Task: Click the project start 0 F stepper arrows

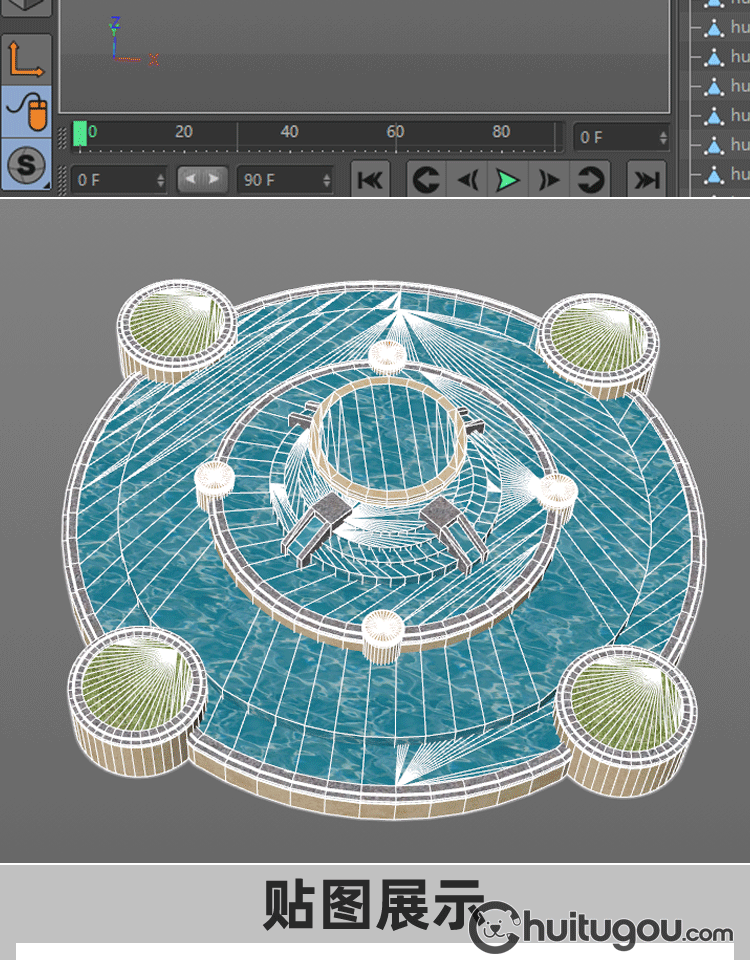Action: coord(160,181)
